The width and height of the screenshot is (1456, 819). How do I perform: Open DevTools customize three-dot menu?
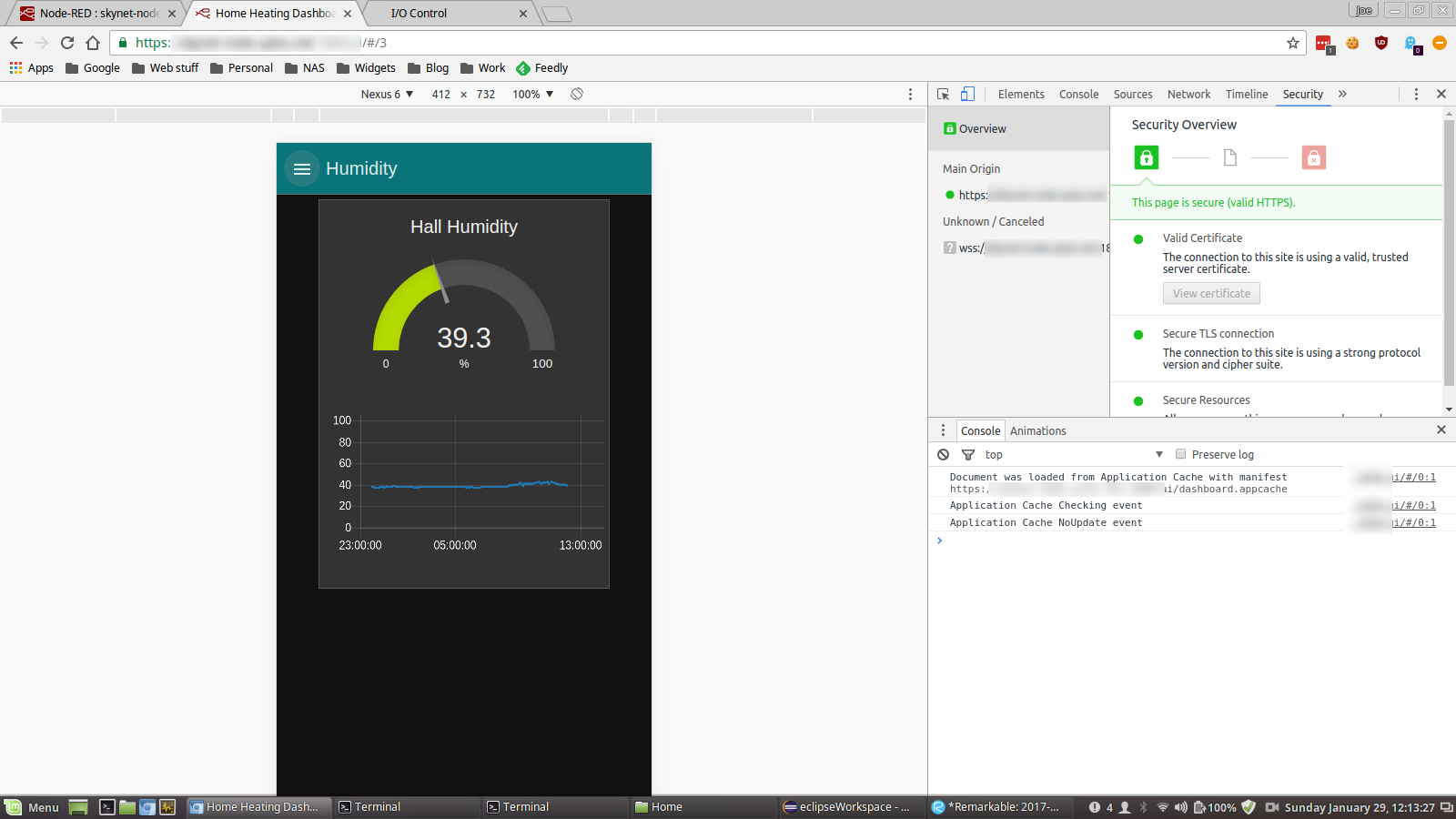pyautogui.click(x=1416, y=94)
